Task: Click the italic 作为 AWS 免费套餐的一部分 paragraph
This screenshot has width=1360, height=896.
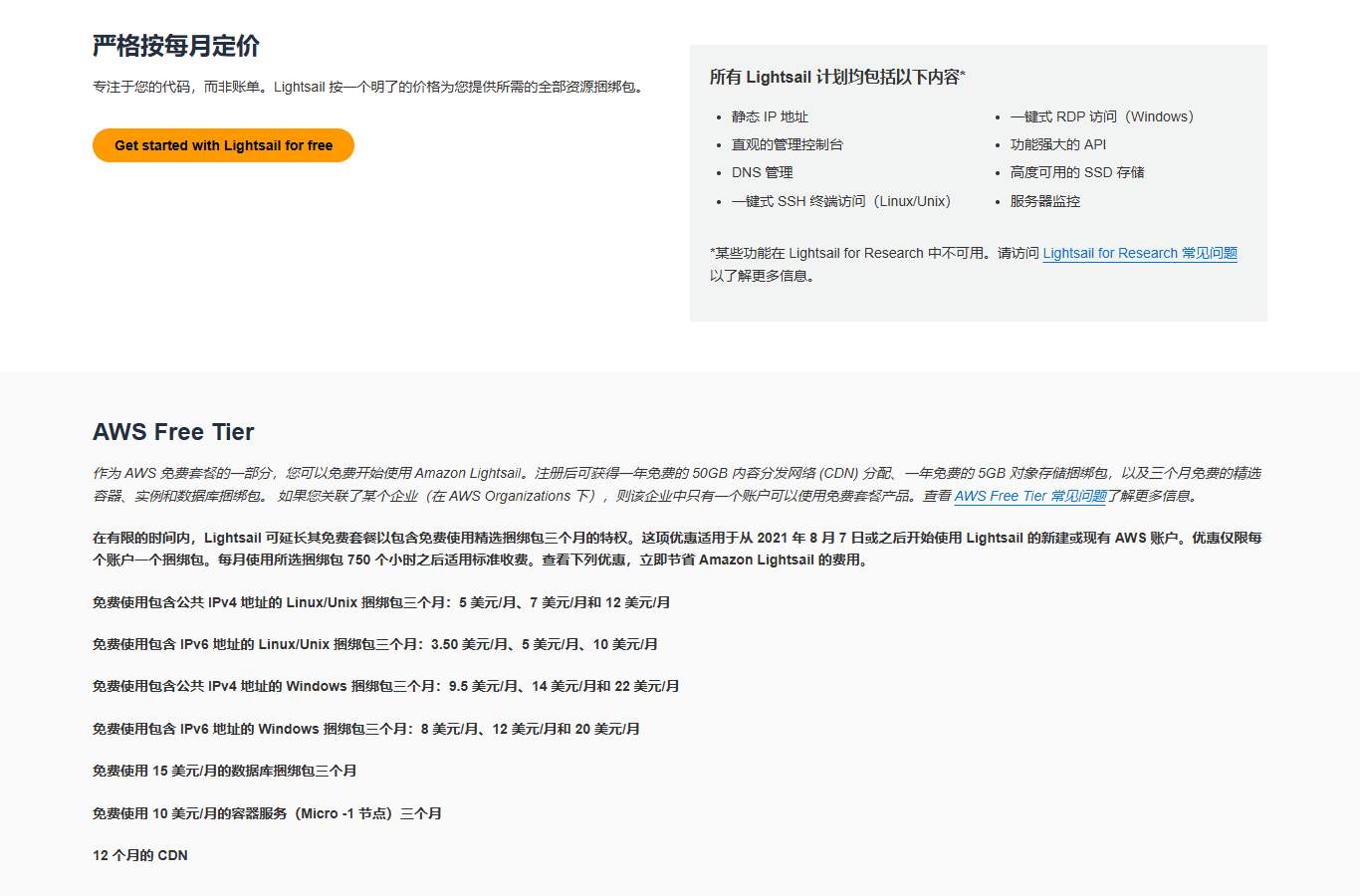Action: point(677,484)
